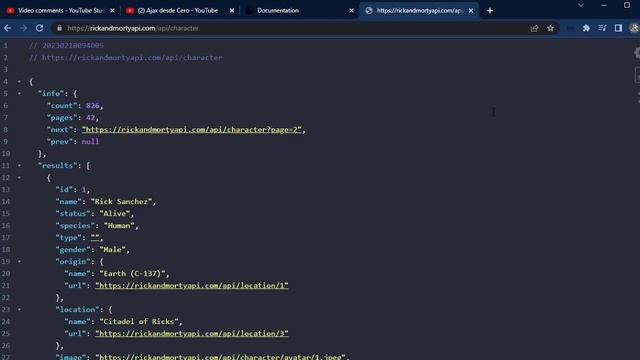
Task: Click the empty "type" string value
Action: coord(95,238)
